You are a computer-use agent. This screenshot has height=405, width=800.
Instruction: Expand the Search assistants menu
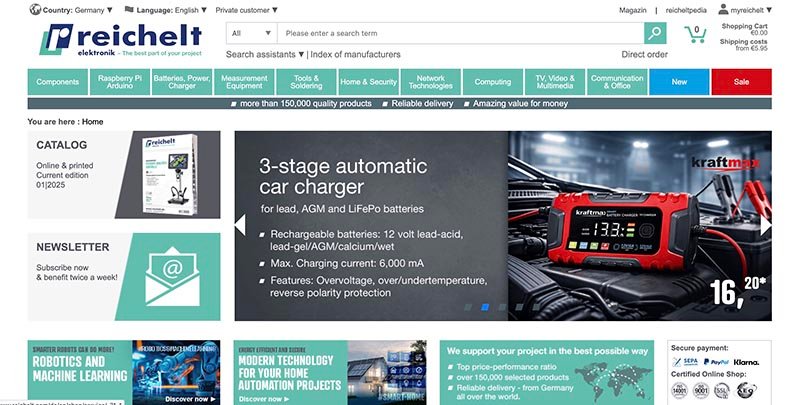(265, 54)
